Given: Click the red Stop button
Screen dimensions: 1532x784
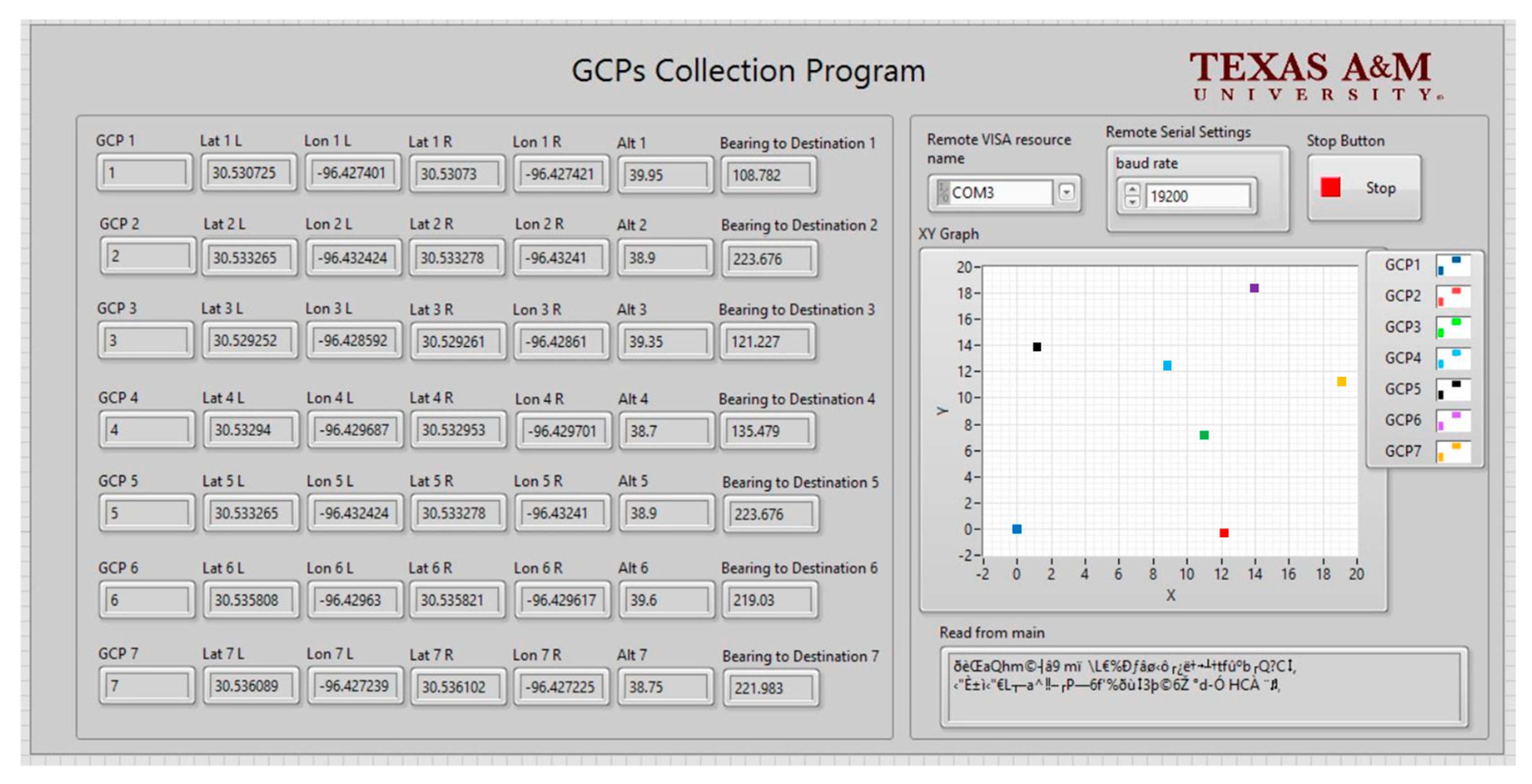Looking at the screenshot, I should (1363, 188).
